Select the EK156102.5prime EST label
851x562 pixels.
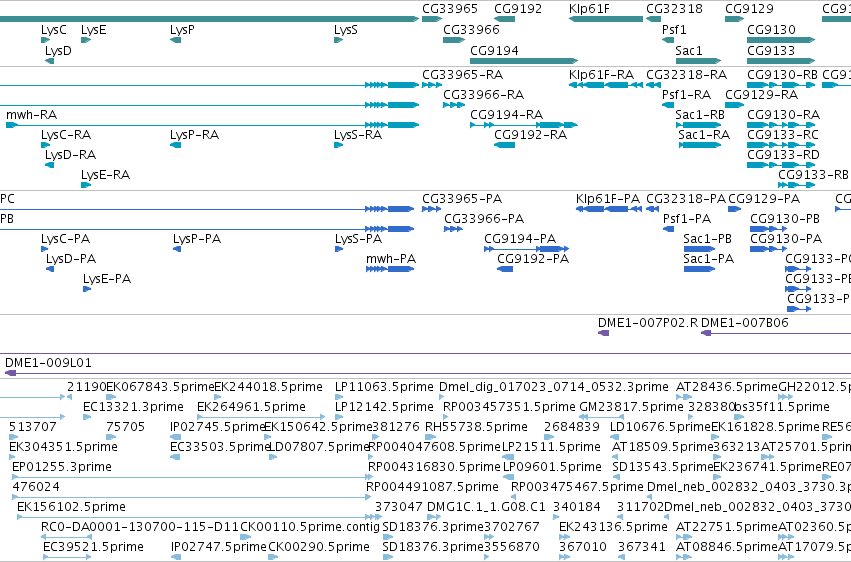[x=71, y=507]
